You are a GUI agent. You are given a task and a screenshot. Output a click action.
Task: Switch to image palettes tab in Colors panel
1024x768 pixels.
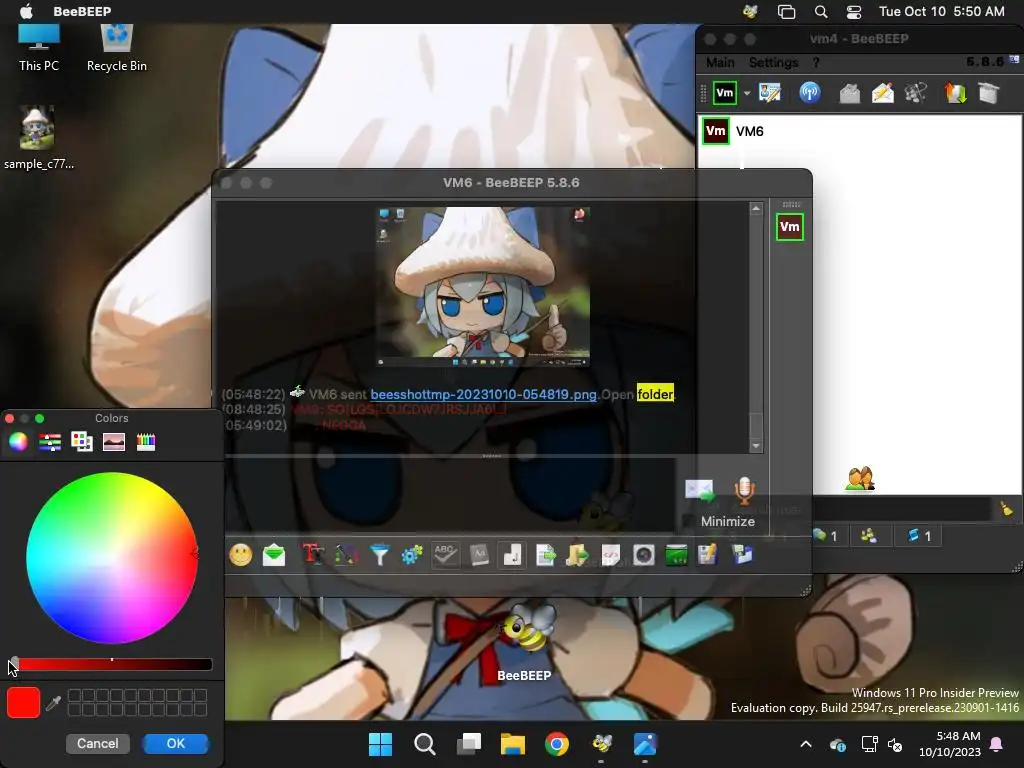tap(114, 442)
